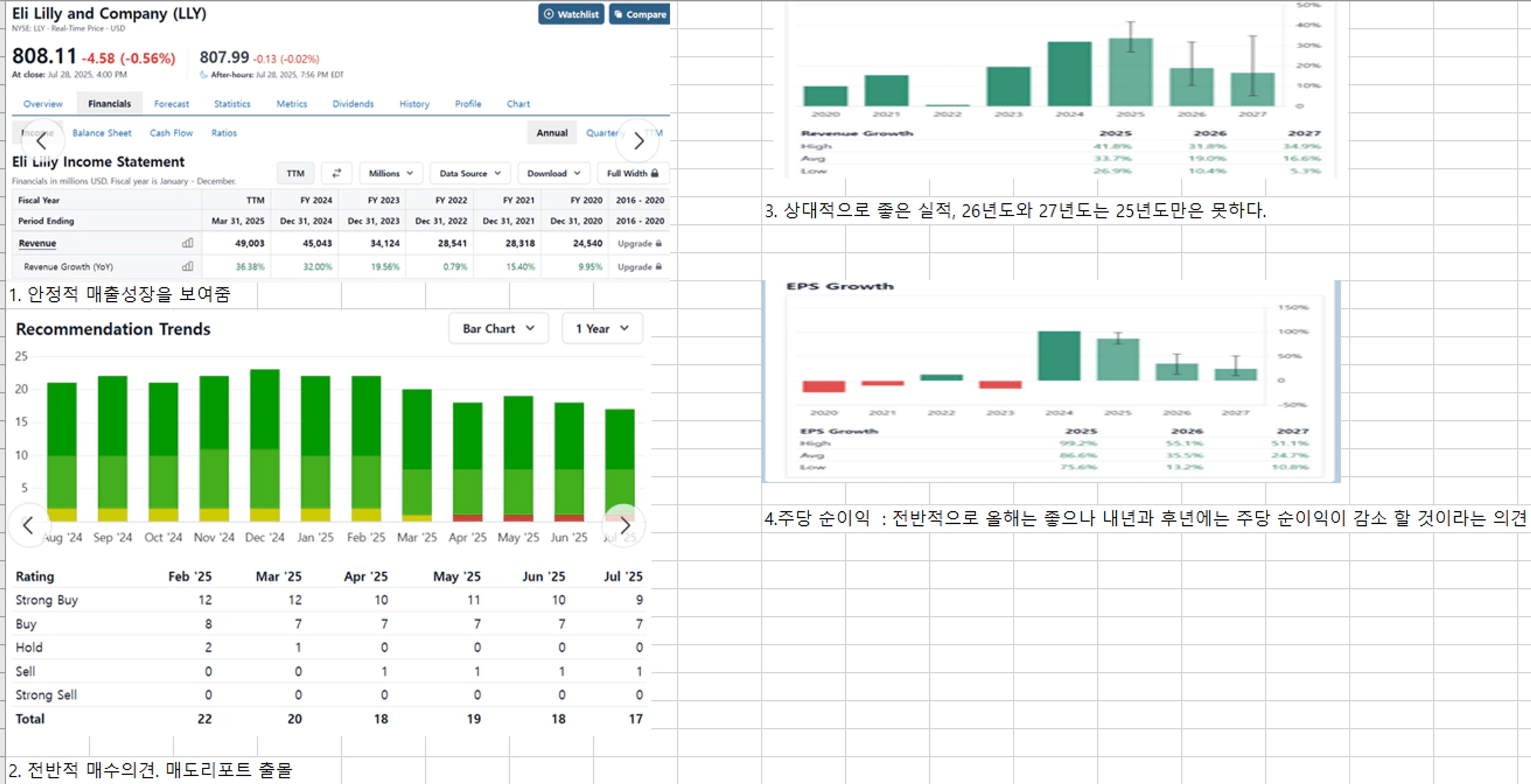Expand the Millions units dropdown

point(391,173)
